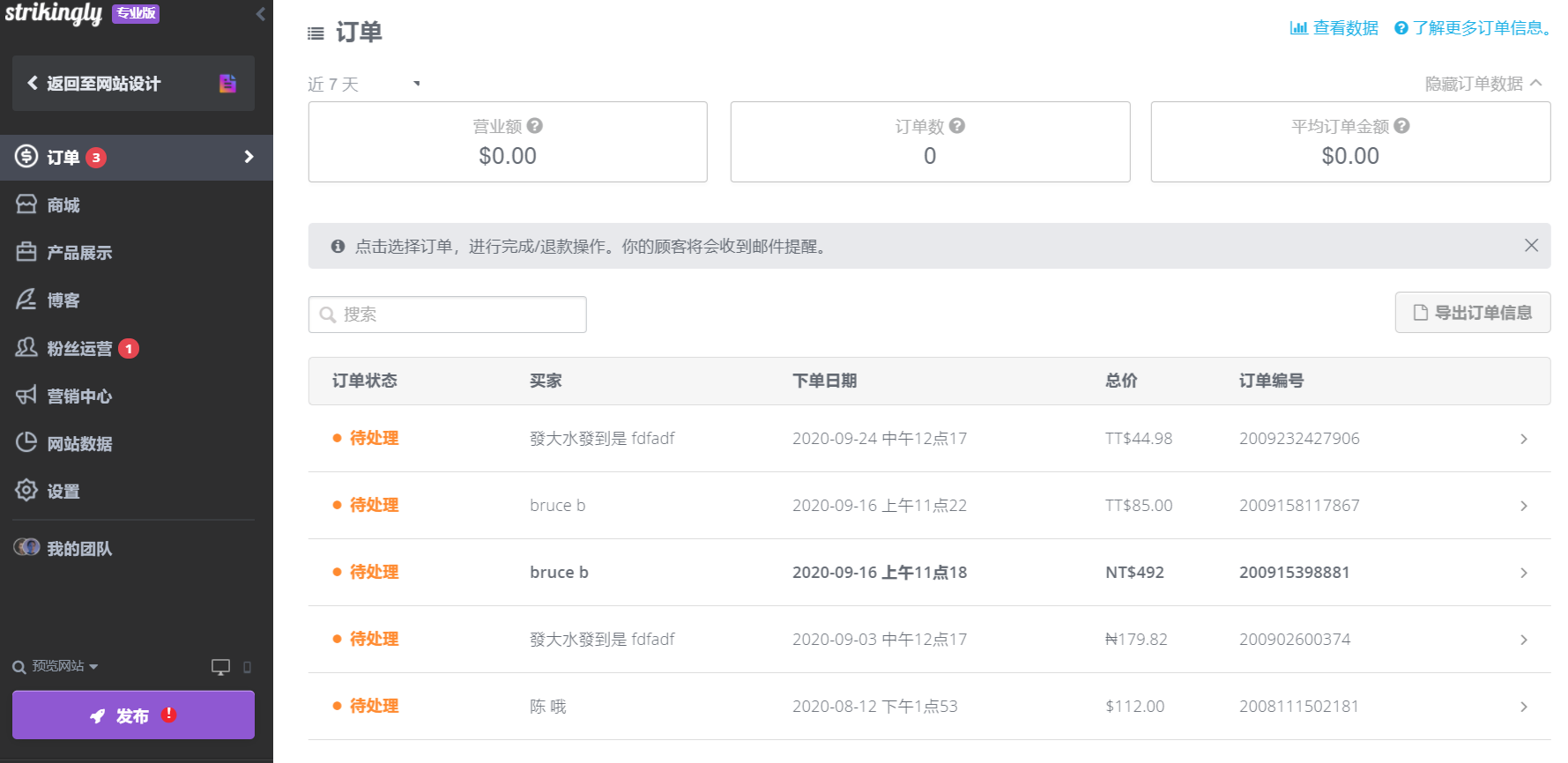Click the pie chart site data icon
This screenshot has width=1568, height=763.
(x=26, y=442)
